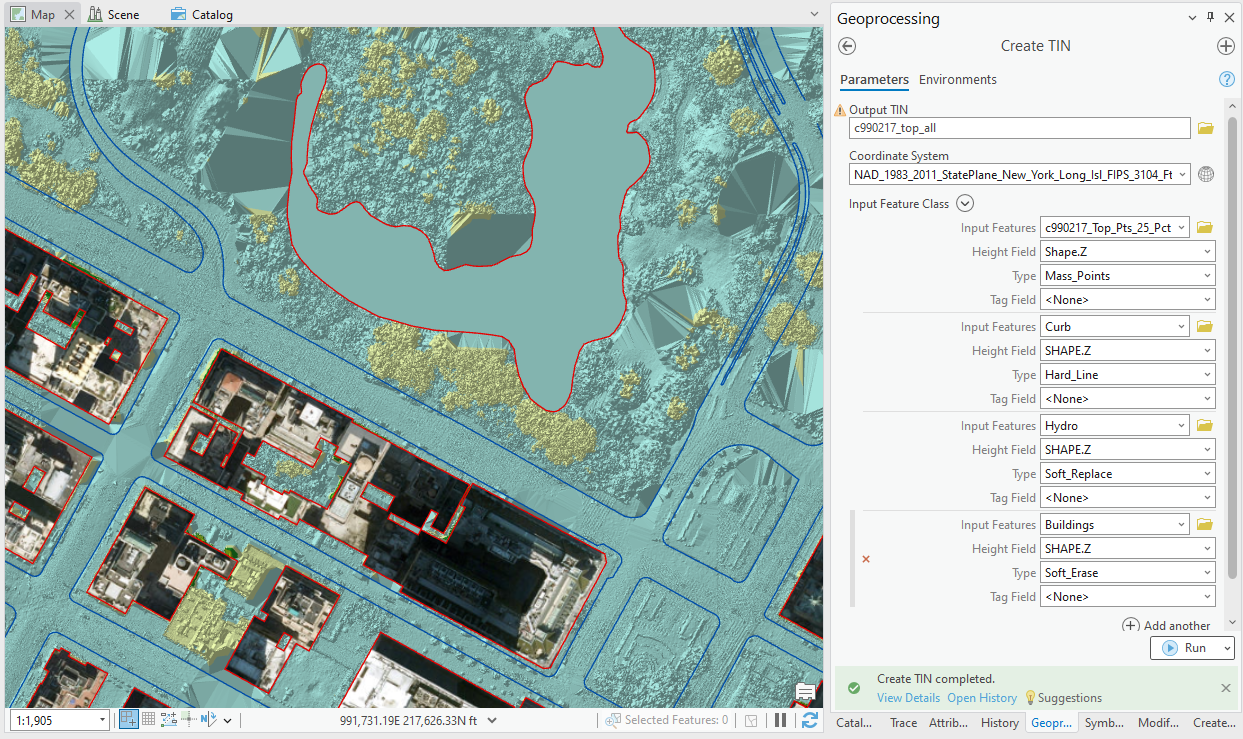
Task: Expand the map scale 1:1,905 dropdown
Action: pos(103,720)
